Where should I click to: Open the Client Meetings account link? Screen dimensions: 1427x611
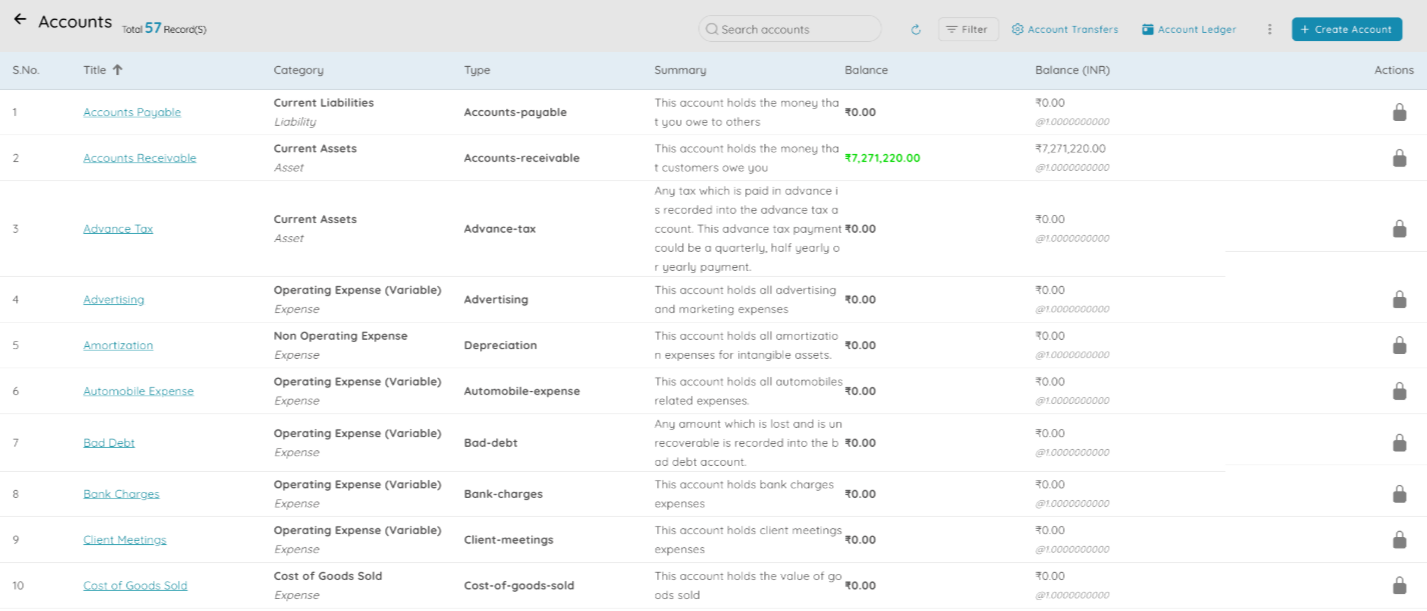125,540
